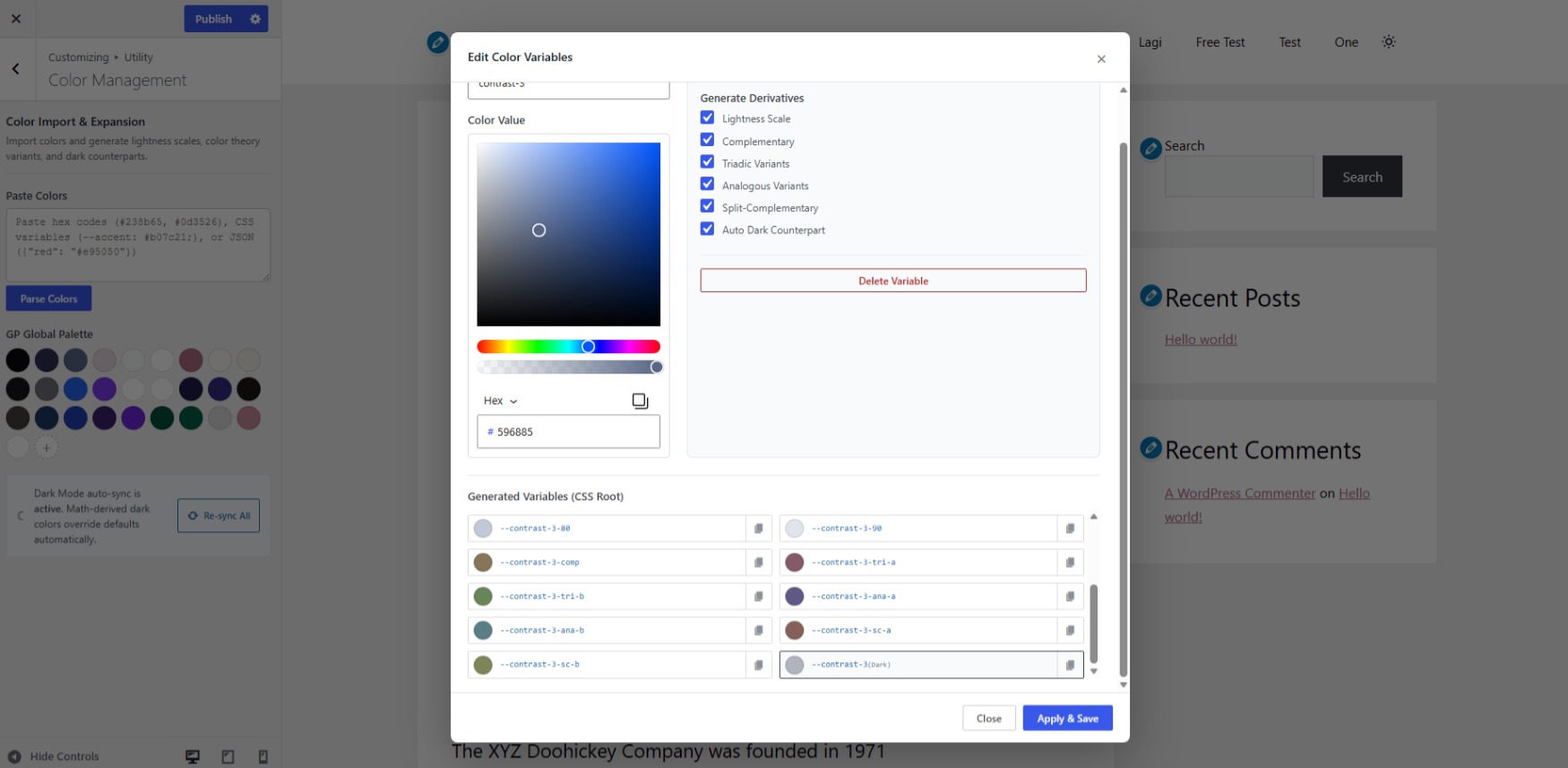The image size is (1568, 768).
Task: Disable Auto Dark Counterpart checkbox
Action: pyautogui.click(x=707, y=229)
